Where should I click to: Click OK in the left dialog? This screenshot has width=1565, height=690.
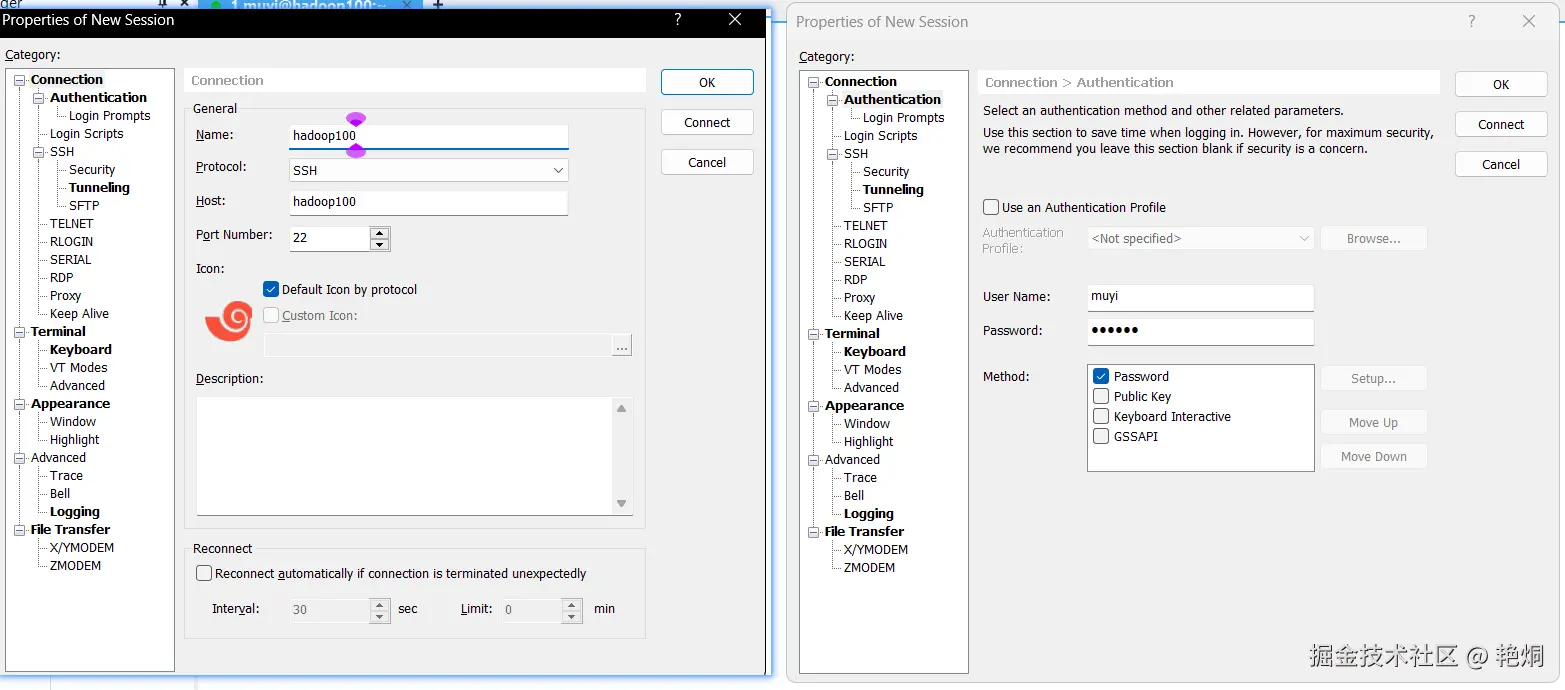[707, 83]
